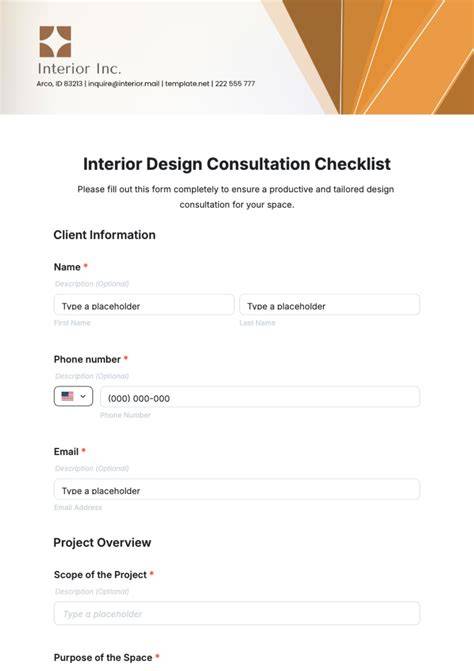The width and height of the screenshot is (474, 671).
Task: Select the Interior Design Consultation Checklist title
Action: 237,164
